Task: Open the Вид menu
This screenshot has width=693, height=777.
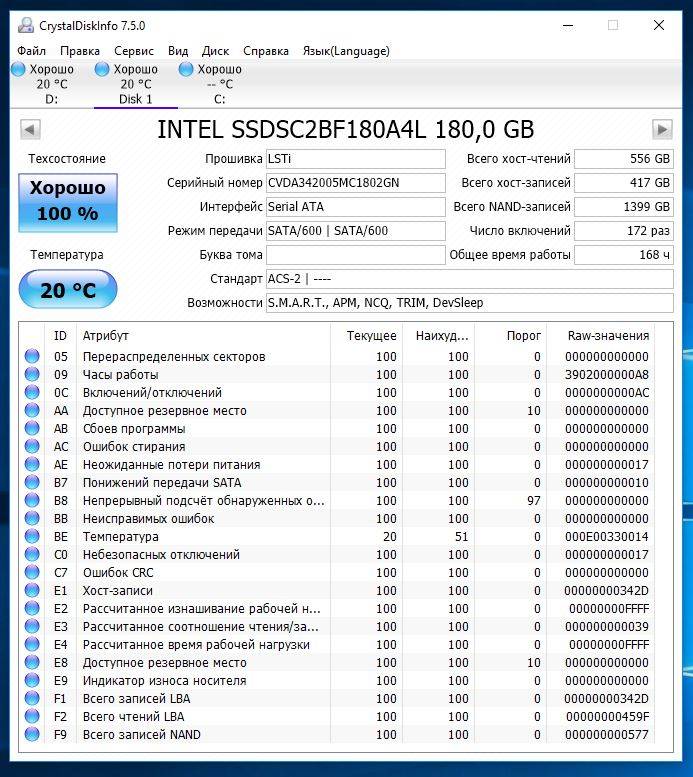Action: [x=178, y=51]
